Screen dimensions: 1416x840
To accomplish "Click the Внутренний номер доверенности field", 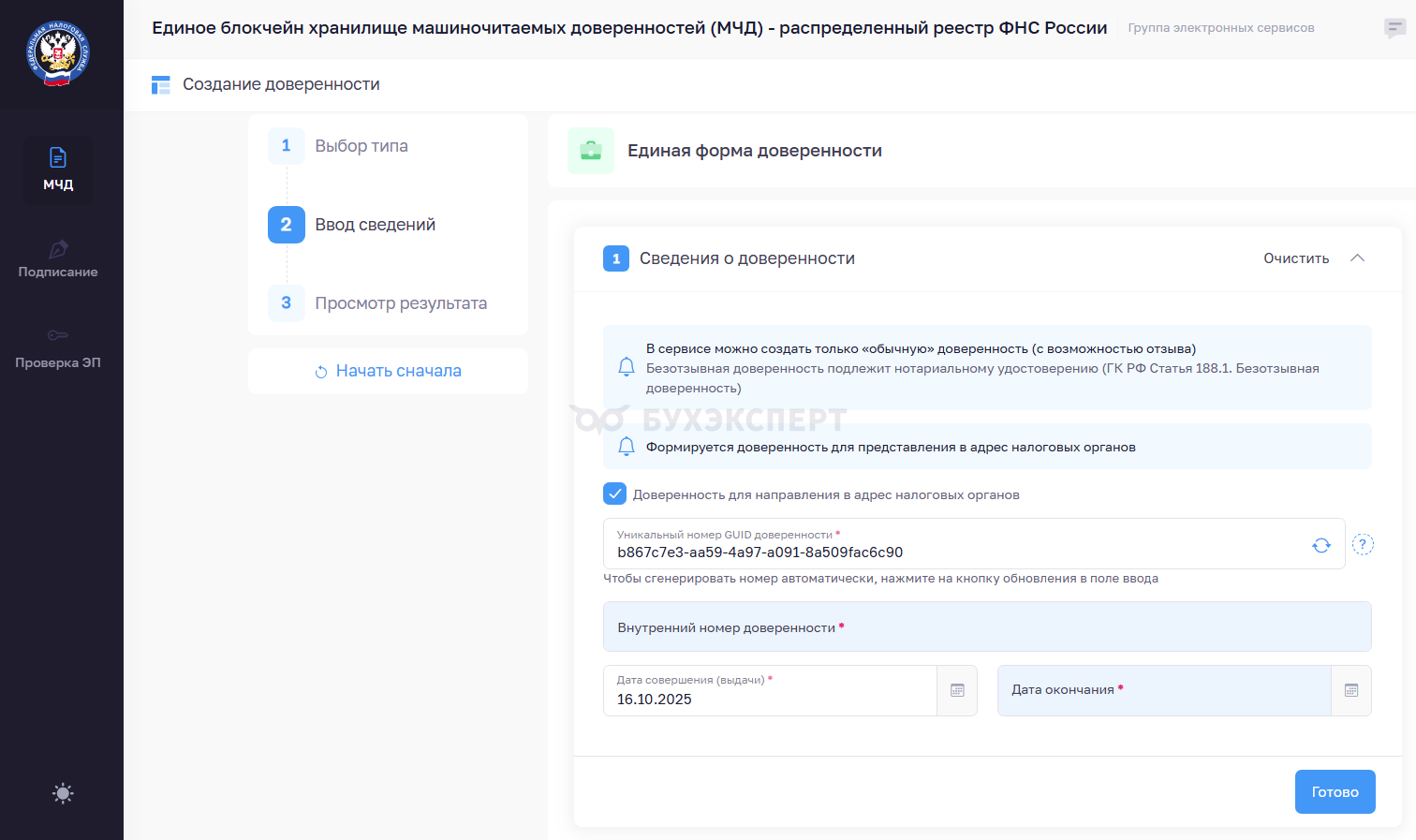I will pos(987,626).
